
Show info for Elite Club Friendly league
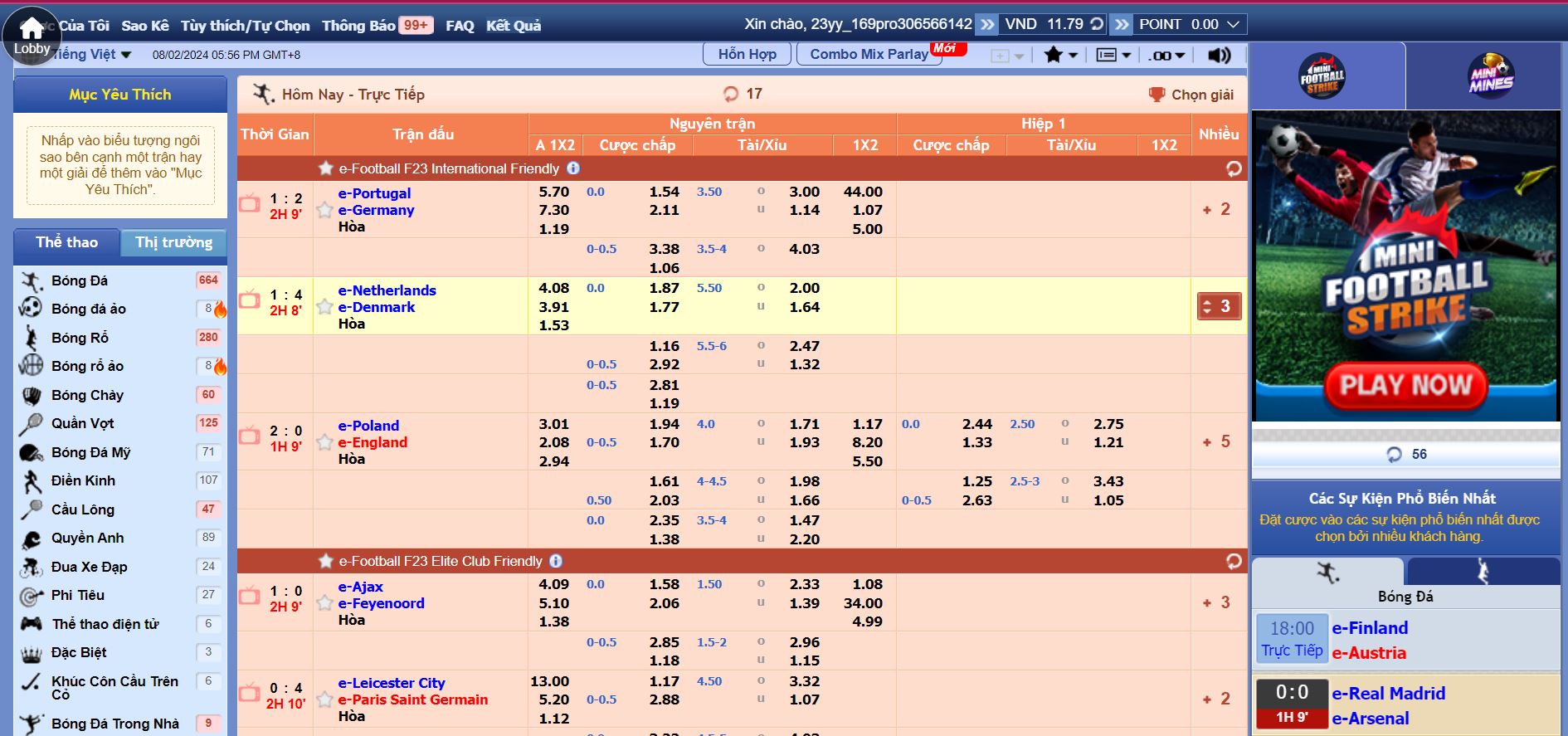tap(556, 561)
